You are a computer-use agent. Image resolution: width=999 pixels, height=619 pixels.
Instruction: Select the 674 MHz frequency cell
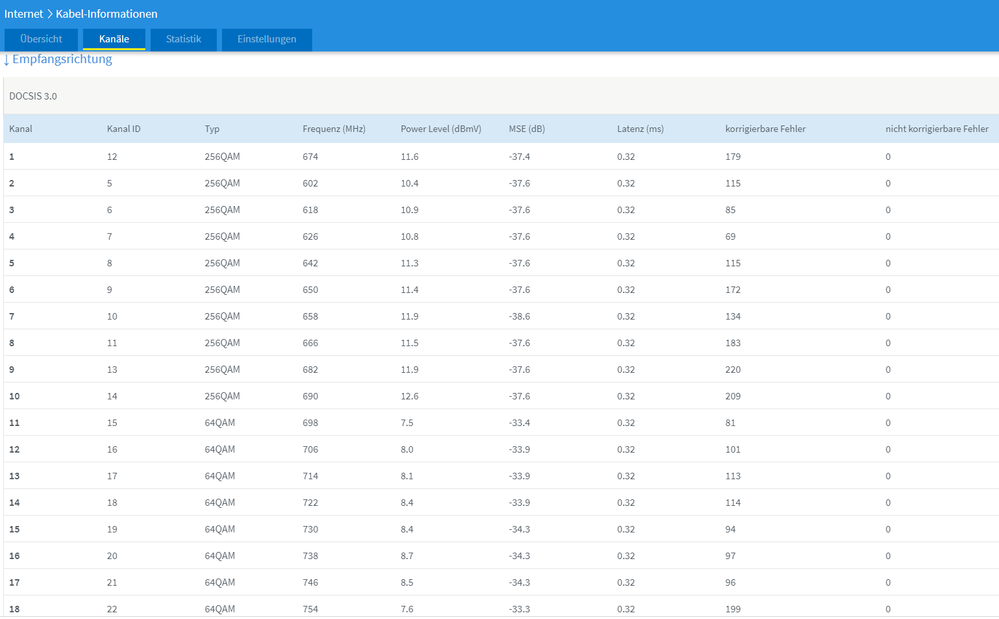[311, 157]
